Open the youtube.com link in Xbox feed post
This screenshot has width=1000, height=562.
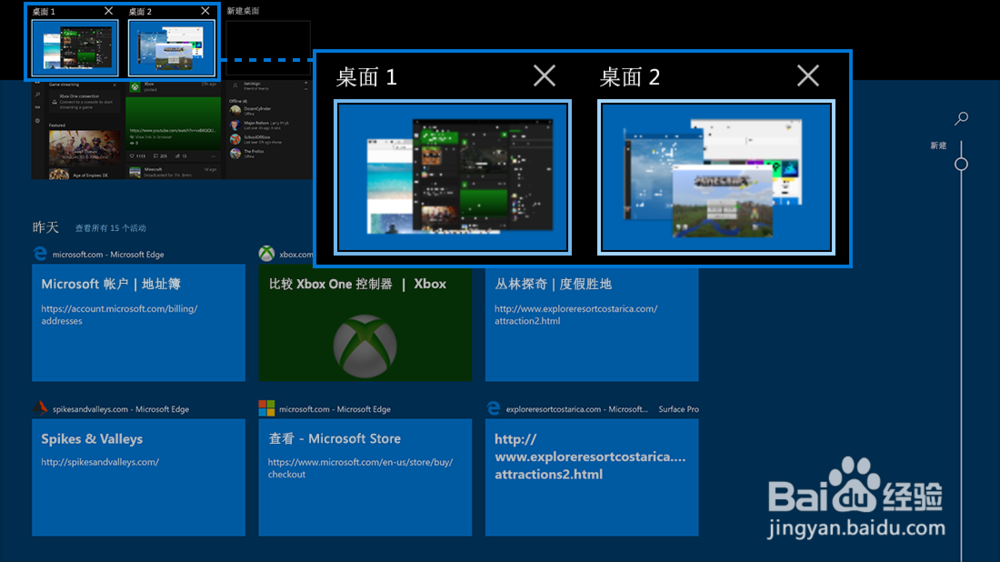173,130
